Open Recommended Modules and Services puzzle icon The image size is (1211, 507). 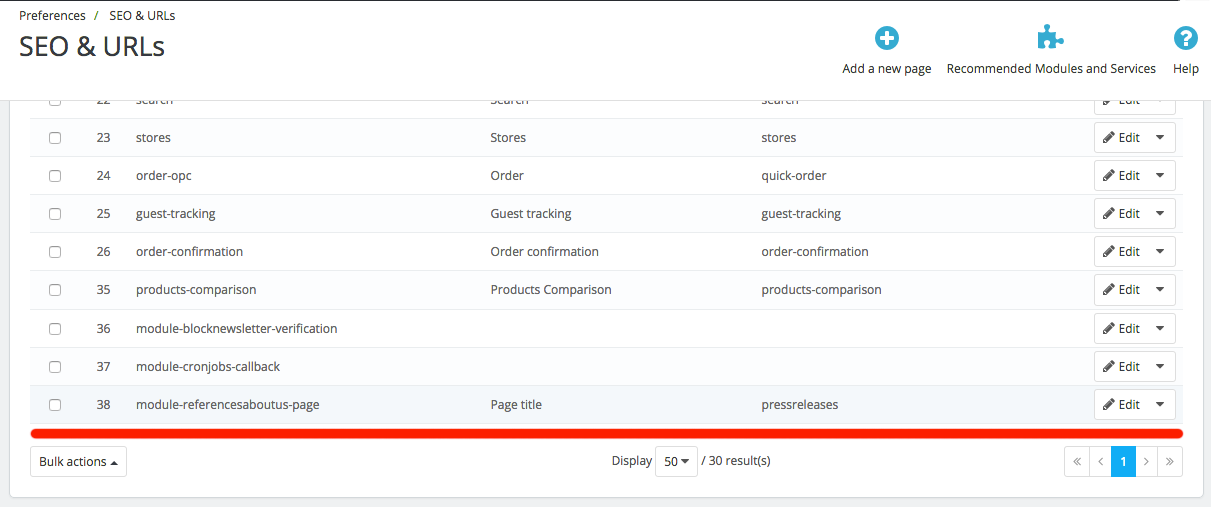pos(1050,38)
